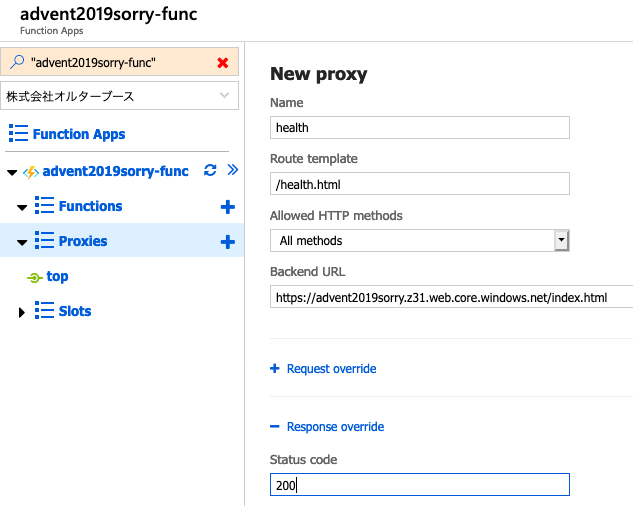
Task: Open the Request override link
Action: tap(331, 369)
